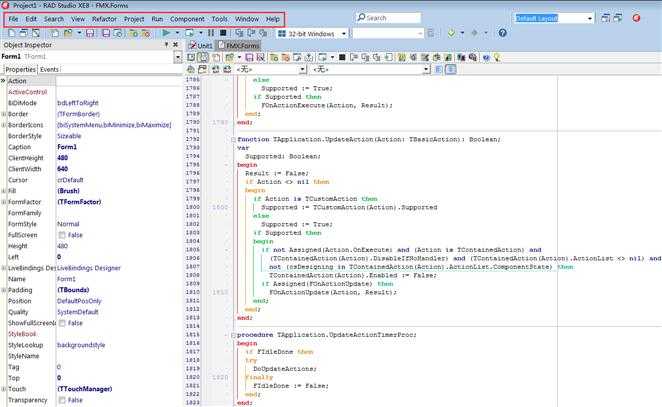Open the Tools menu
The height and width of the screenshot is (407, 662).
tap(220, 19)
